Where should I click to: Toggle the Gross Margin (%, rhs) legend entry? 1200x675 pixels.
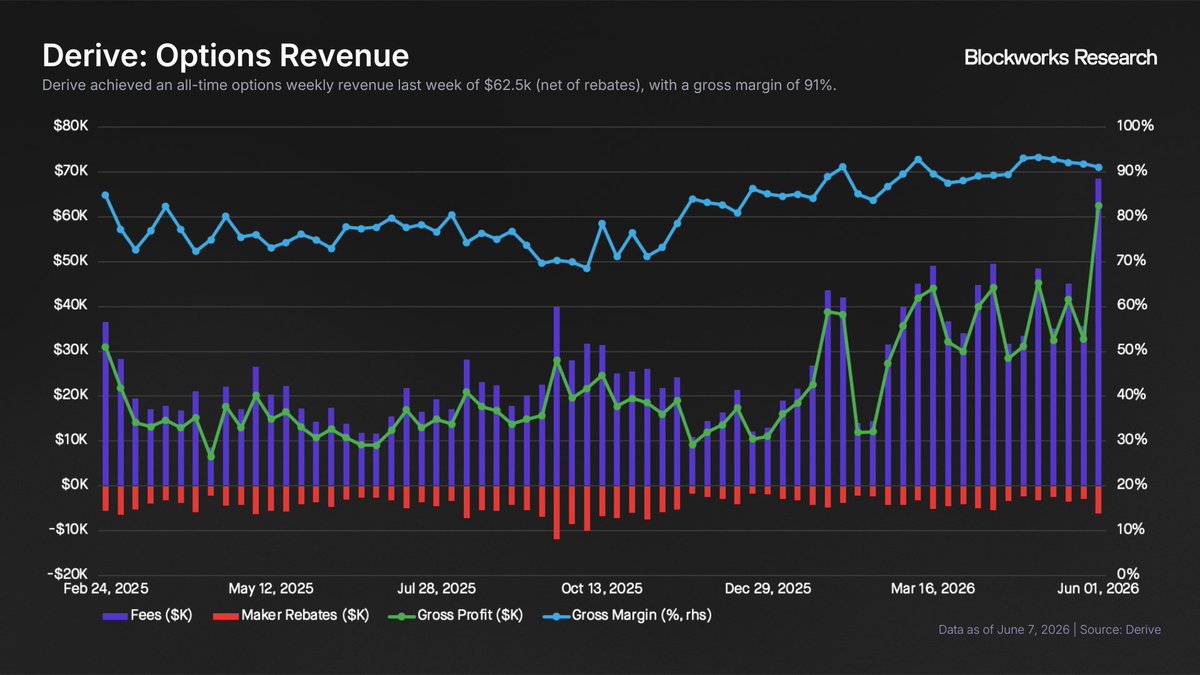627,616
